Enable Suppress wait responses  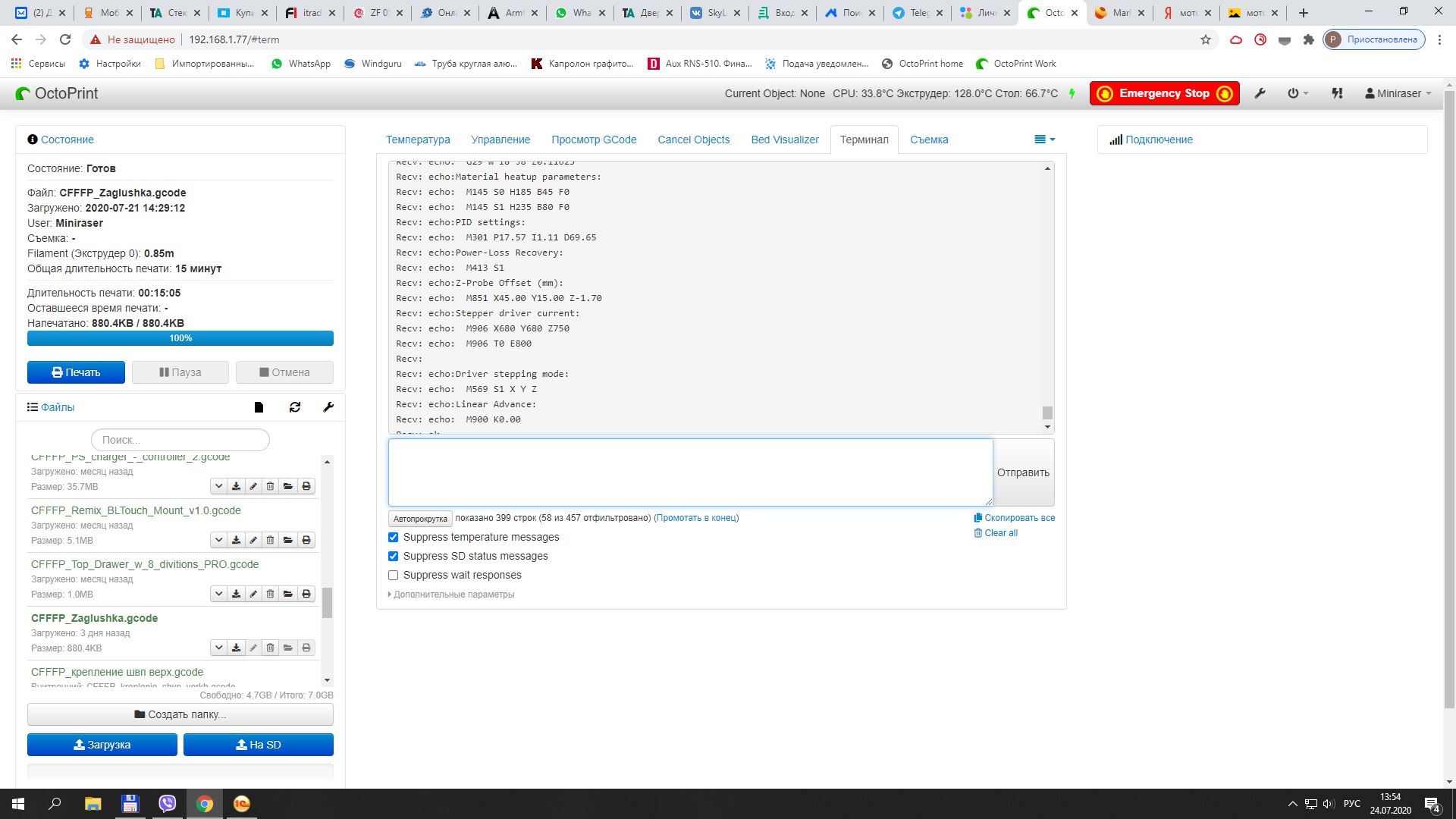pyautogui.click(x=393, y=575)
